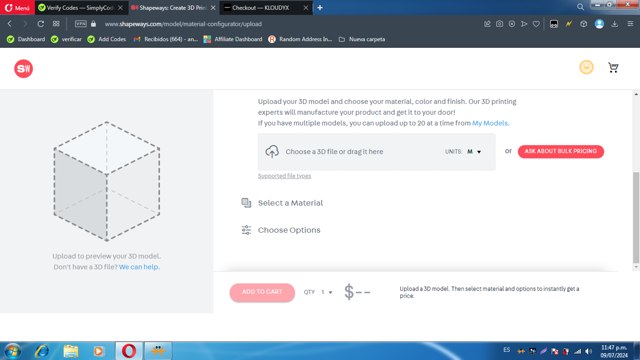Open the Random Address bookmark
640x360 pixels.
pos(300,39)
